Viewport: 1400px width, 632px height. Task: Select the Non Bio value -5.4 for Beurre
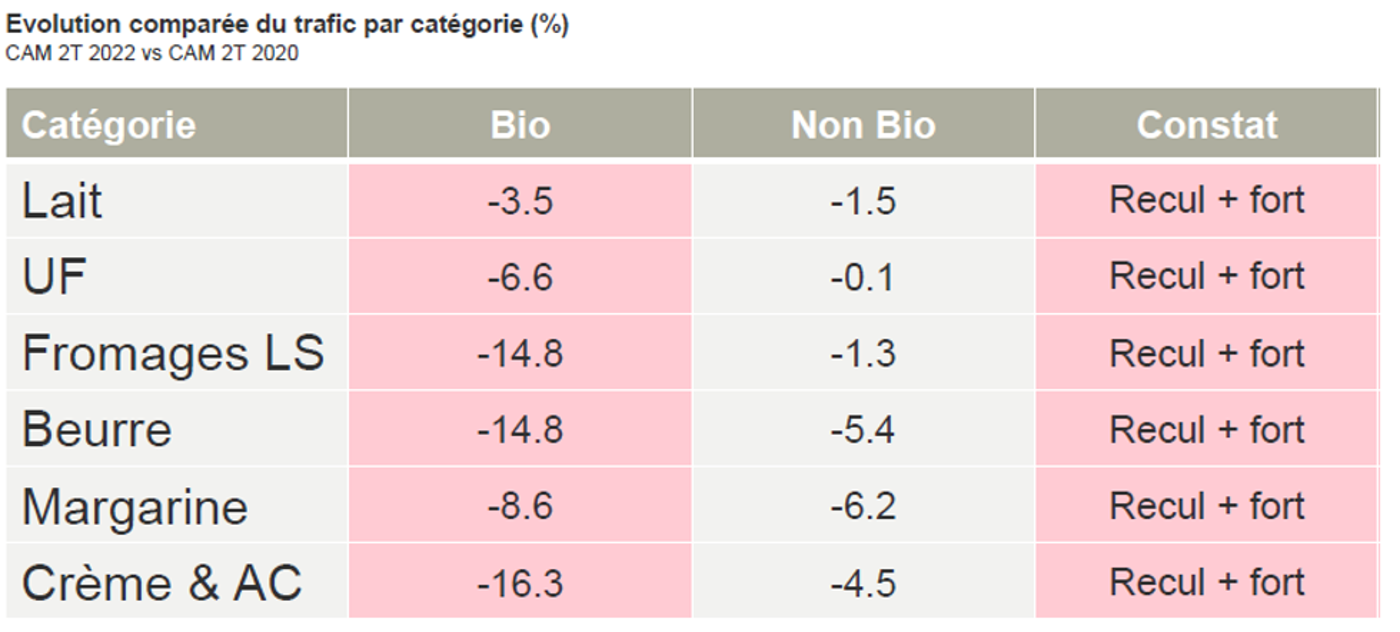(863, 430)
